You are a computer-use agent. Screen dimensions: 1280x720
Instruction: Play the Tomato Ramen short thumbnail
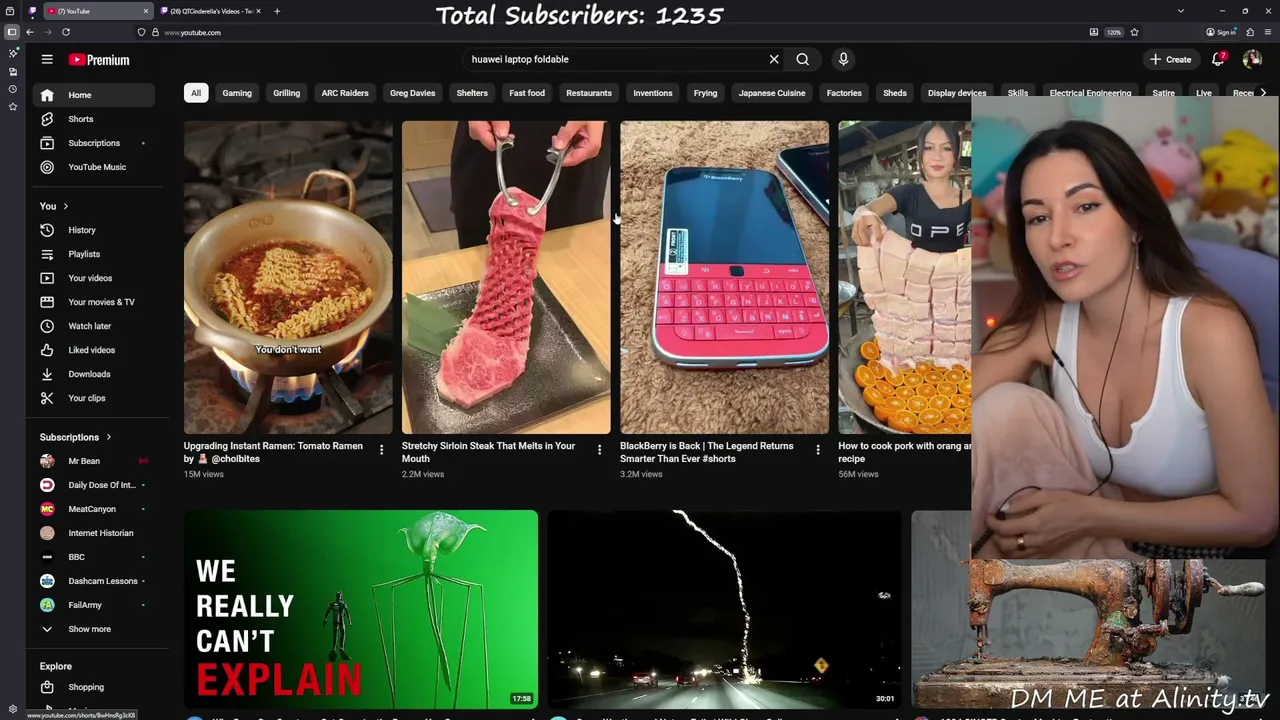tap(288, 277)
